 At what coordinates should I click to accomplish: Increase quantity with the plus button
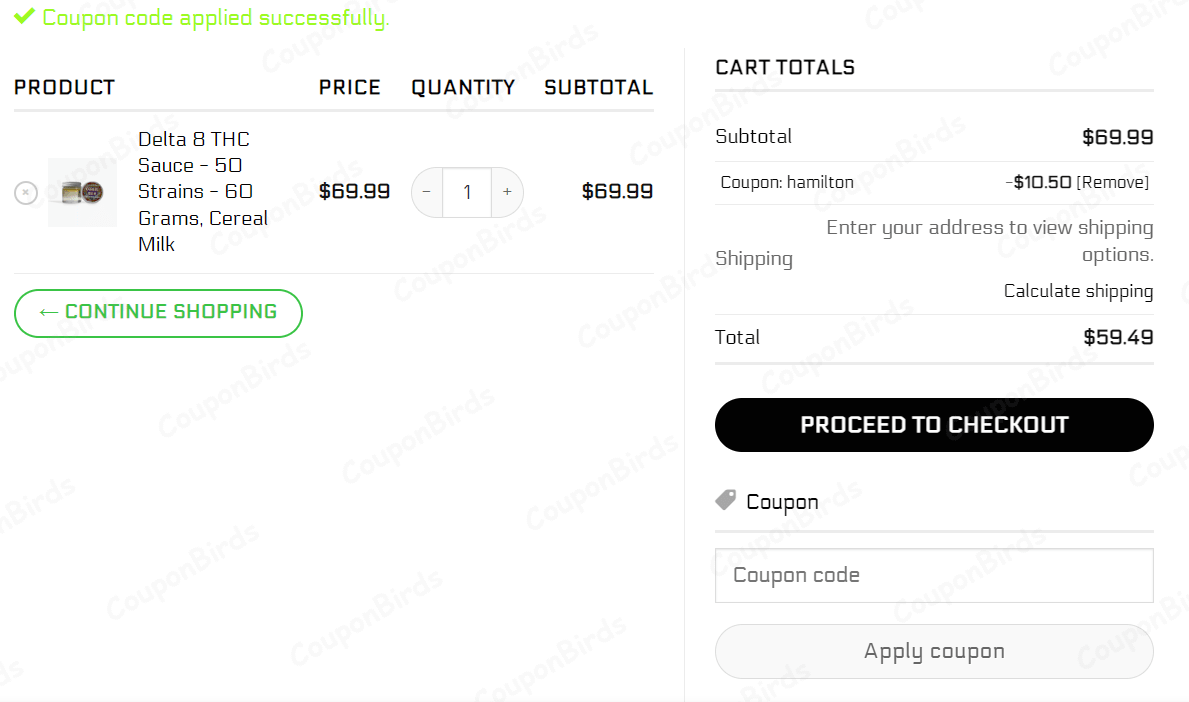click(x=507, y=192)
